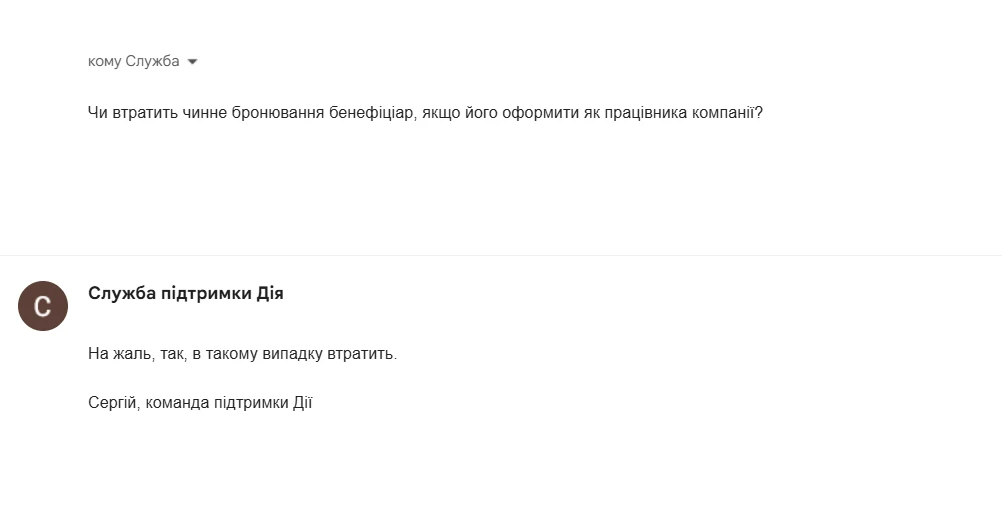Click "Дії" at the signature's end
This screenshot has height=513, width=1002.
(303, 403)
